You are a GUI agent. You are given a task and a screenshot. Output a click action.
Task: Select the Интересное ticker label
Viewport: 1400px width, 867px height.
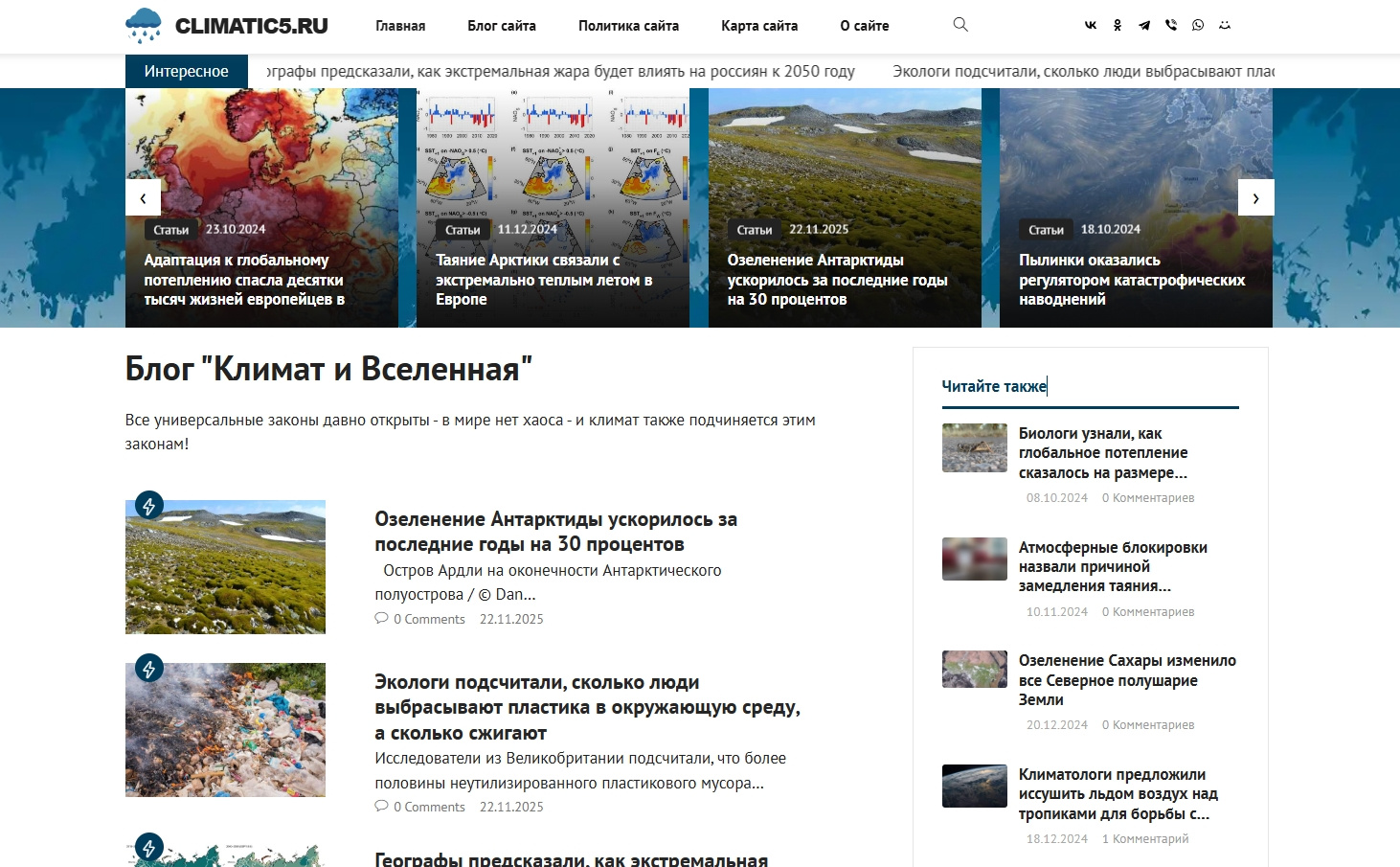[x=187, y=71]
